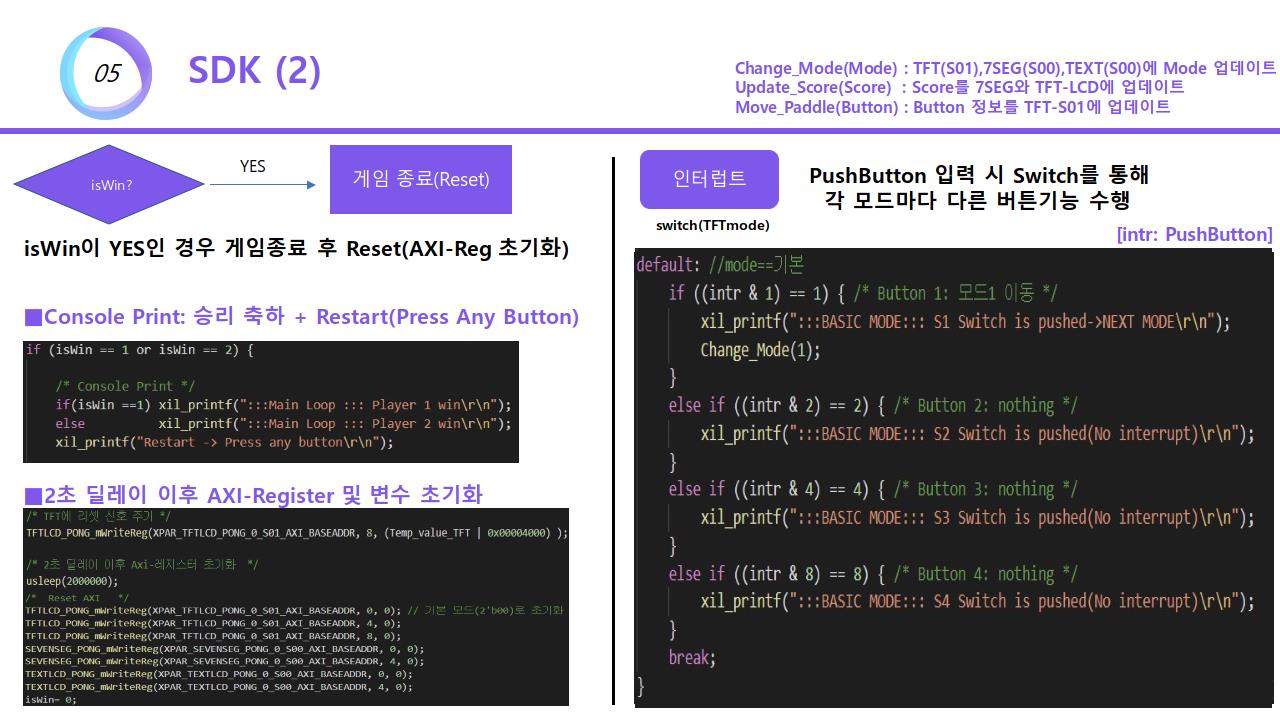
Task: Click the /* TFT에 리셋 신호 주기 */ comment
Action: 98,516
